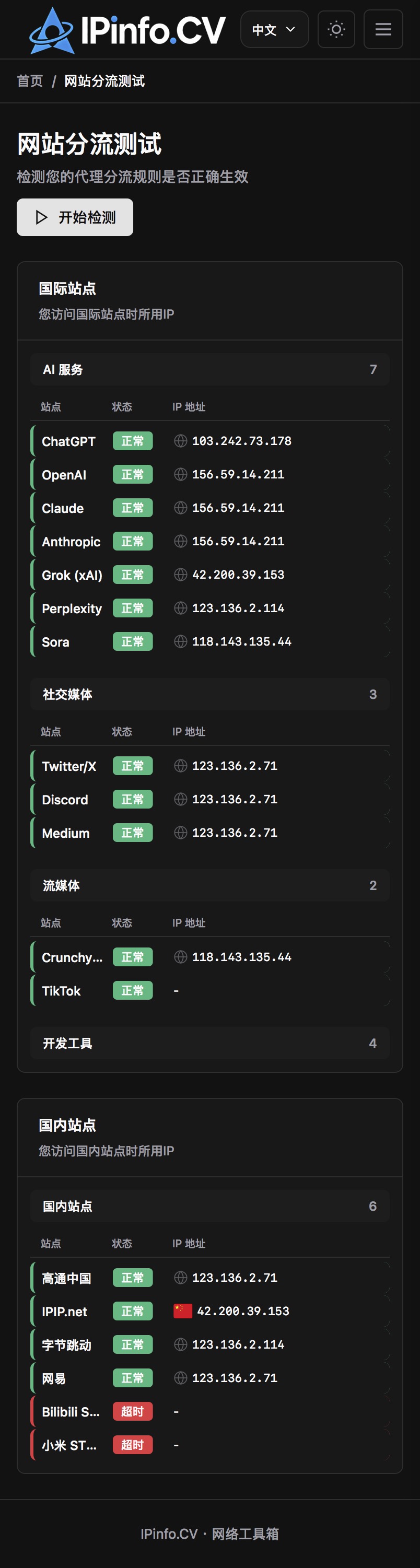Click the globe icon beside ChatGPT's IP
This screenshot has height=1568, width=420.
(181, 441)
